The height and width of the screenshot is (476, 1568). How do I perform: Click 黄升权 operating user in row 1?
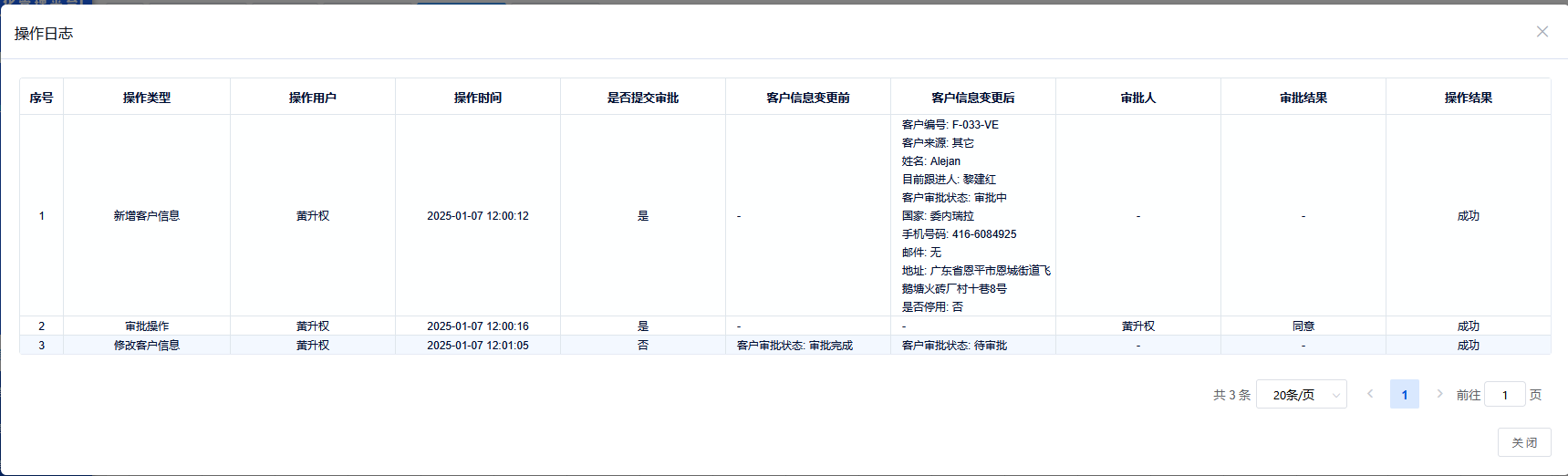(313, 216)
